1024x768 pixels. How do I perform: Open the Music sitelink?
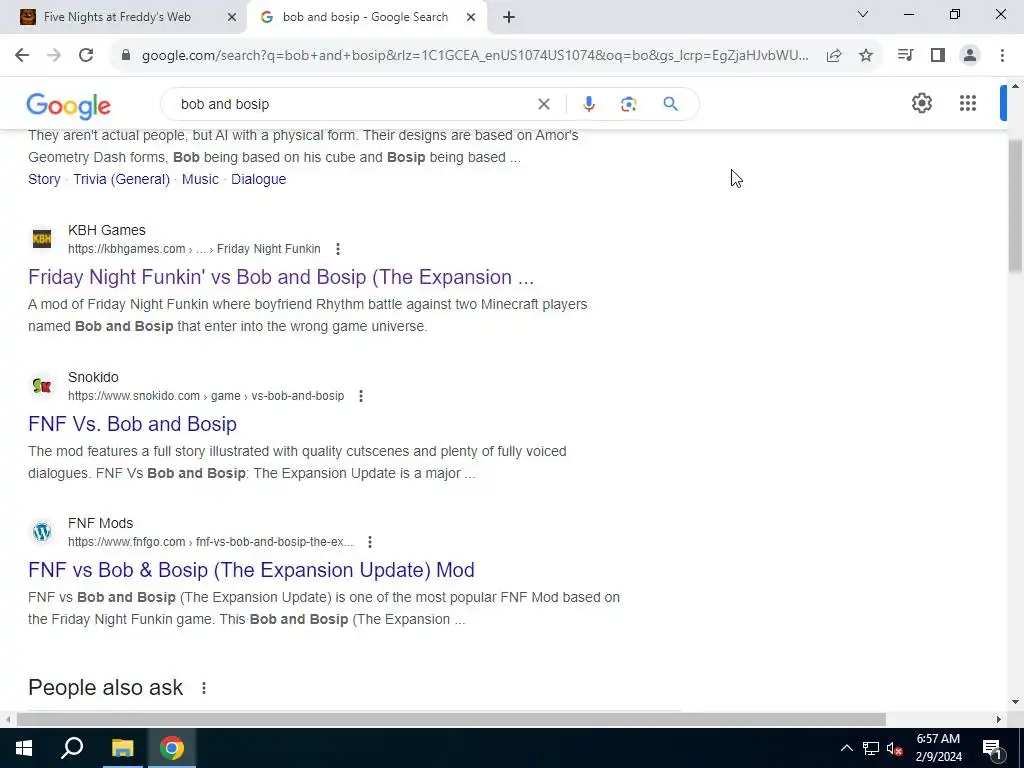click(200, 180)
